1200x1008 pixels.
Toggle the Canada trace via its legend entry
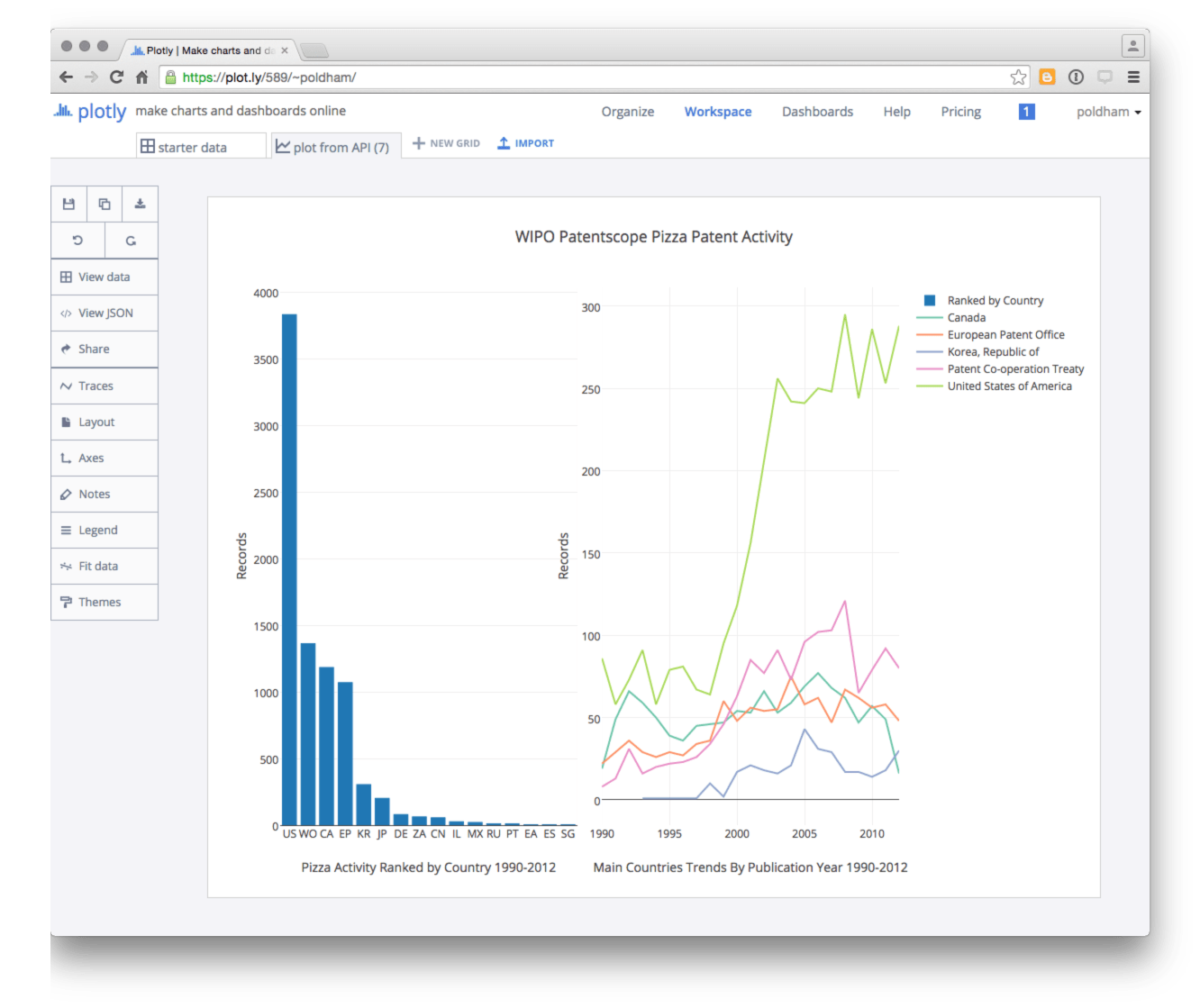[966, 317]
